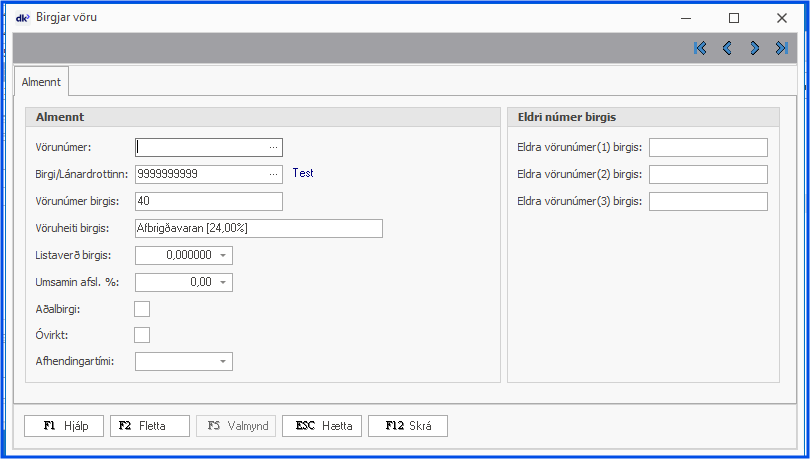The image size is (810, 459).
Task: Expand the Afhendingartími dropdown
Action: pos(222,361)
